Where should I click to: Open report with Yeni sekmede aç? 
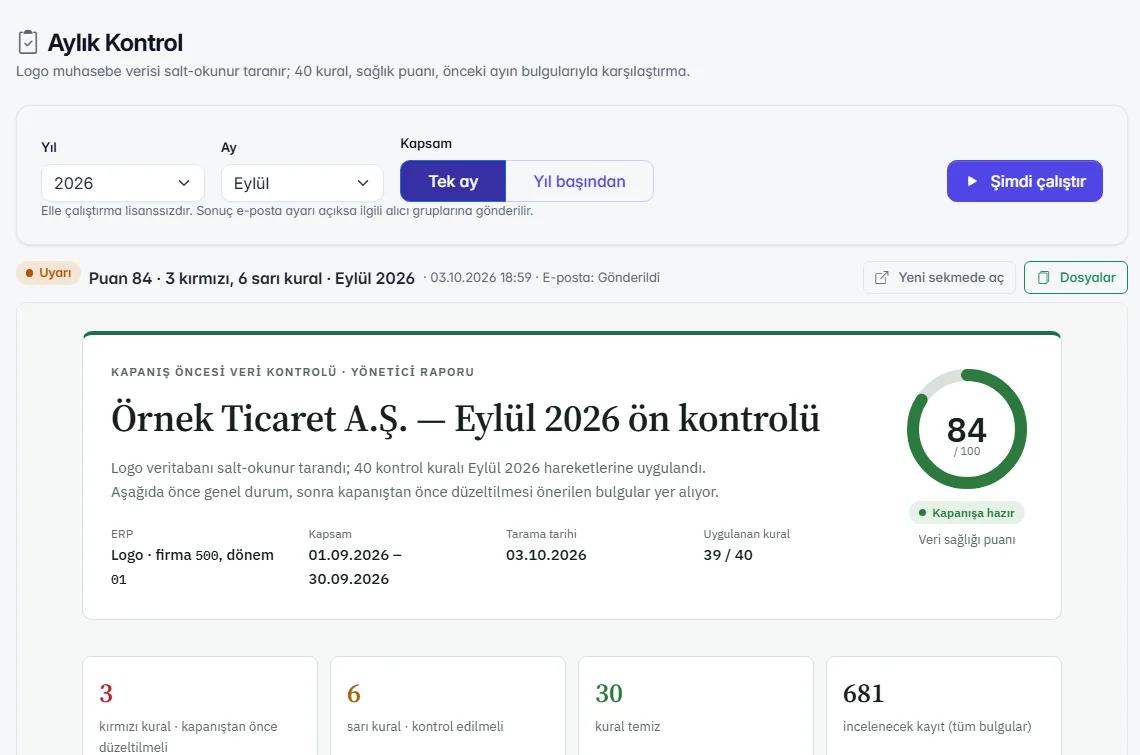click(x=939, y=278)
